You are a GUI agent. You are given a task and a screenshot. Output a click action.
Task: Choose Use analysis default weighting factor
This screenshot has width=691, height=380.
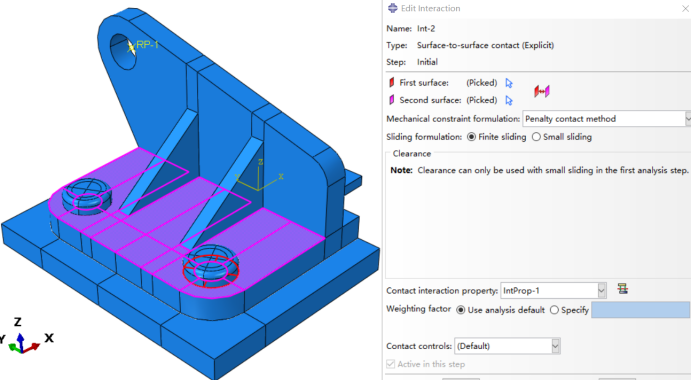[461, 310]
